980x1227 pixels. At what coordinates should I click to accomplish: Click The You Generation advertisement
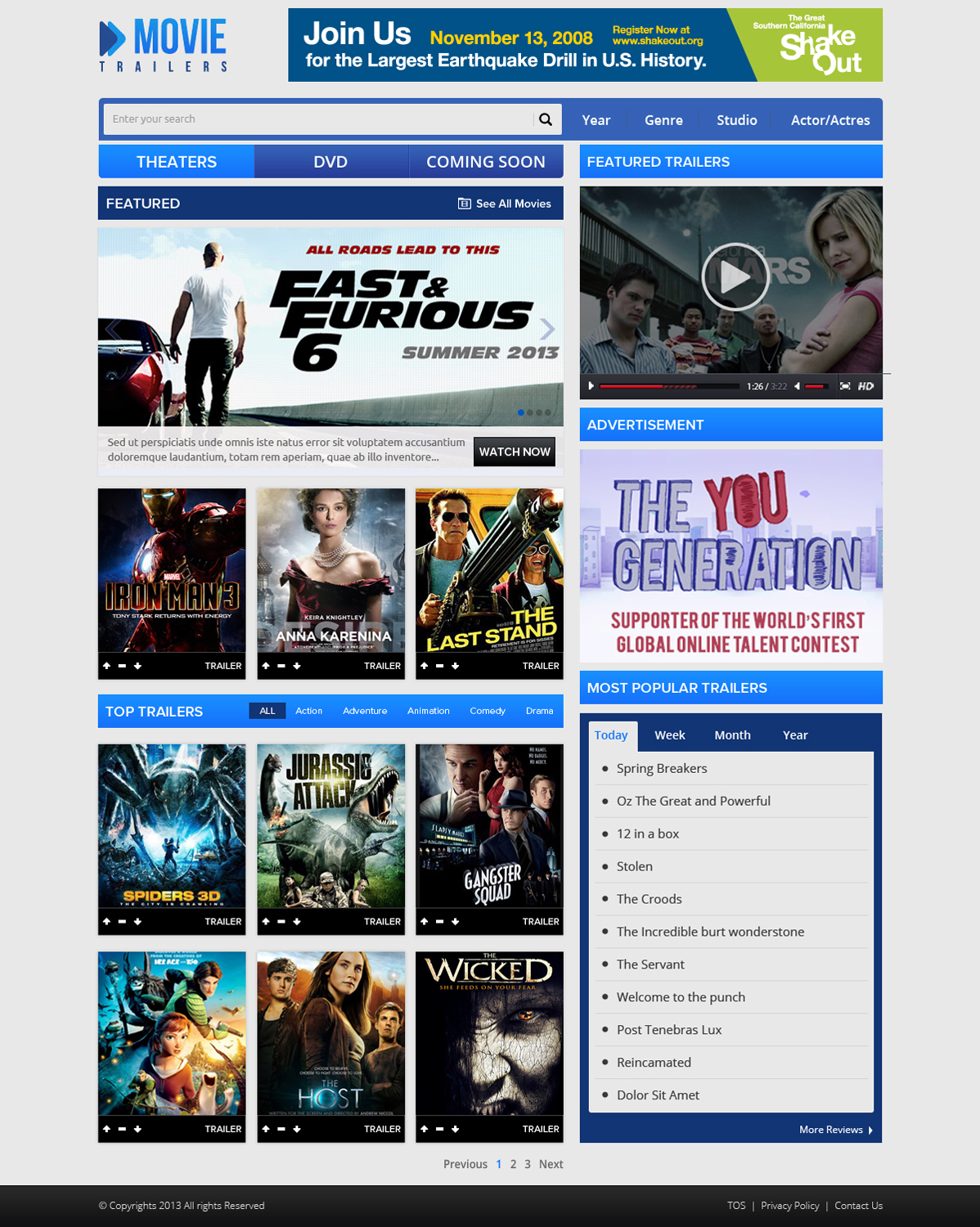[x=731, y=556]
